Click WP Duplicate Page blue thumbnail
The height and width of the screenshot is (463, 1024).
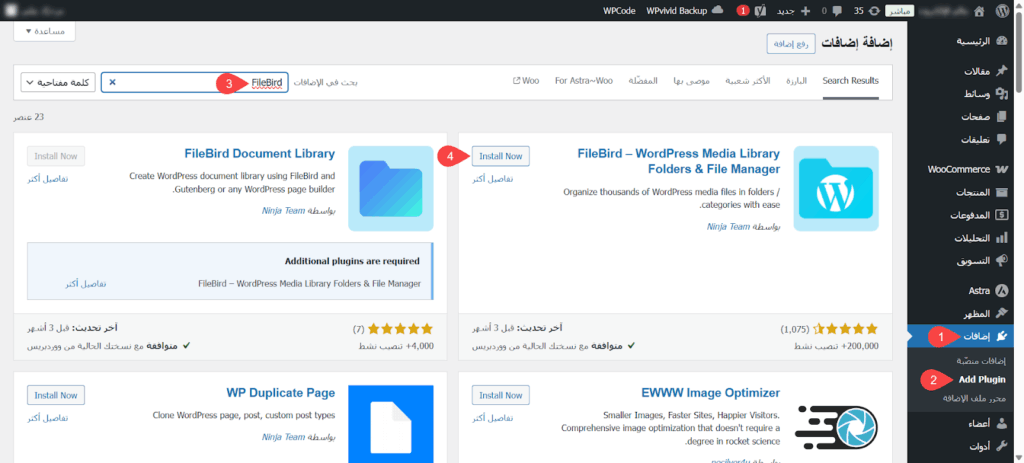[x=391, y=424]
